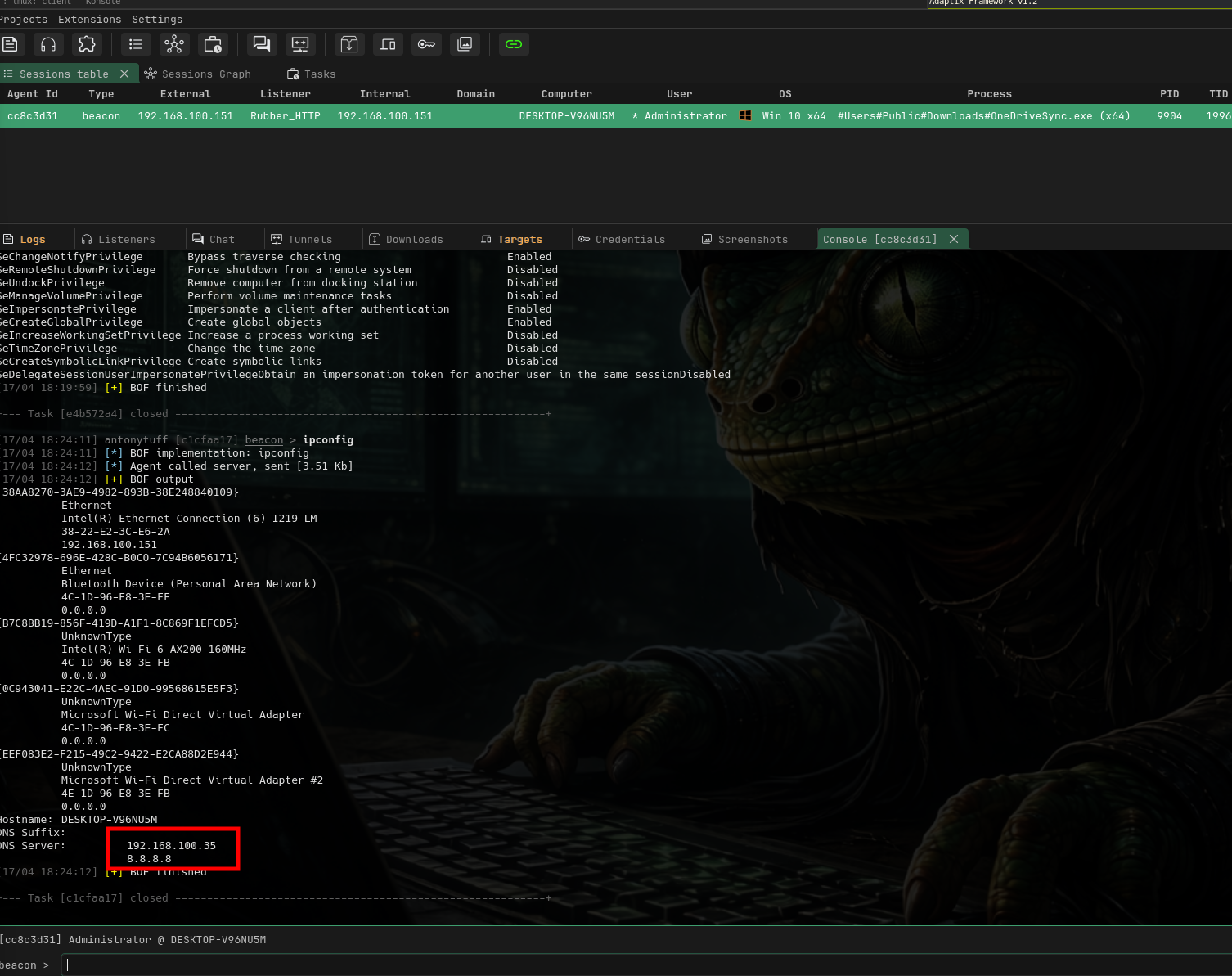Open the Settings menu
1232x976 pixels.
point(157,19)
